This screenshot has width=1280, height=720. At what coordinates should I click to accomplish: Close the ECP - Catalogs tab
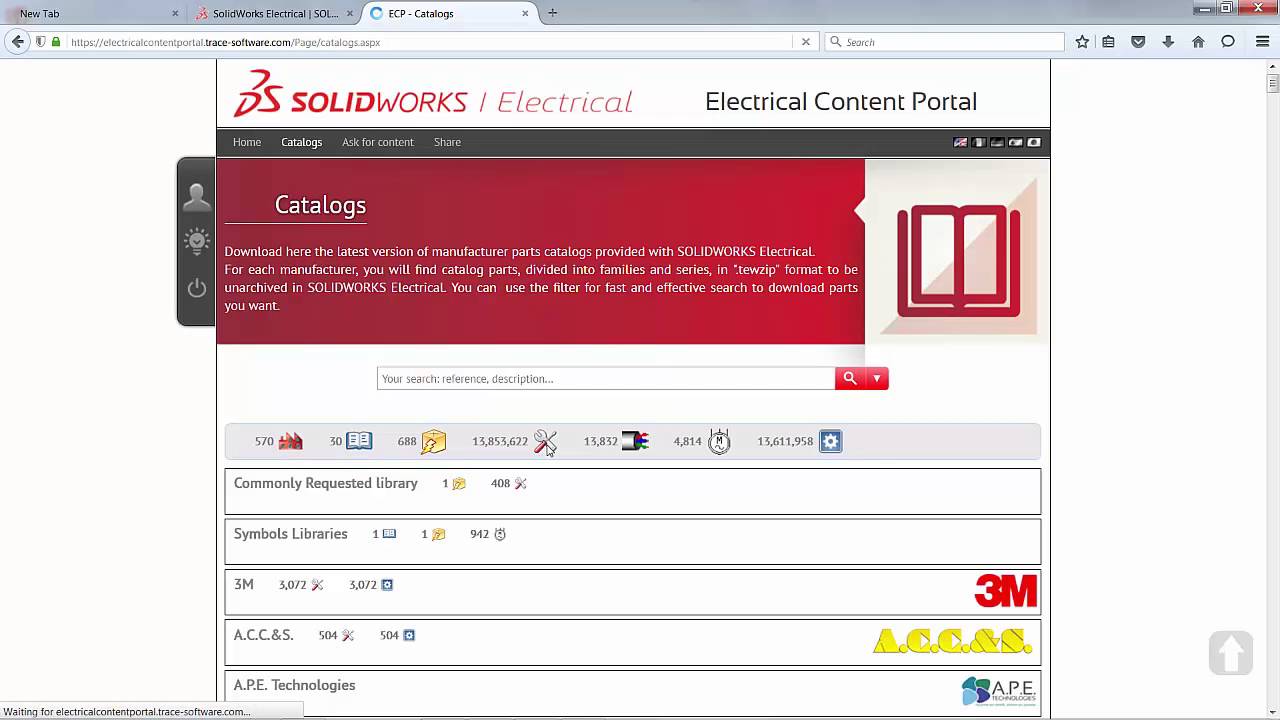pos(525,14)
